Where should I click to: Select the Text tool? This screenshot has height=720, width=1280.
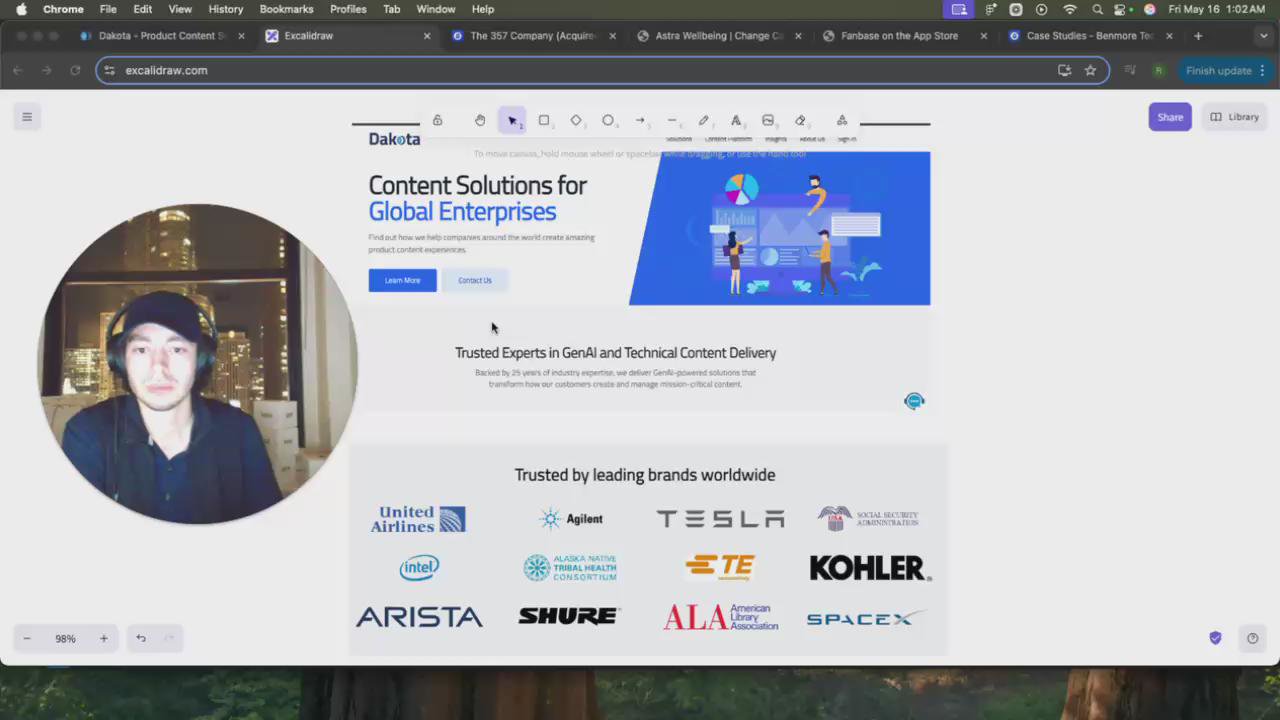[x=736, y=120]
